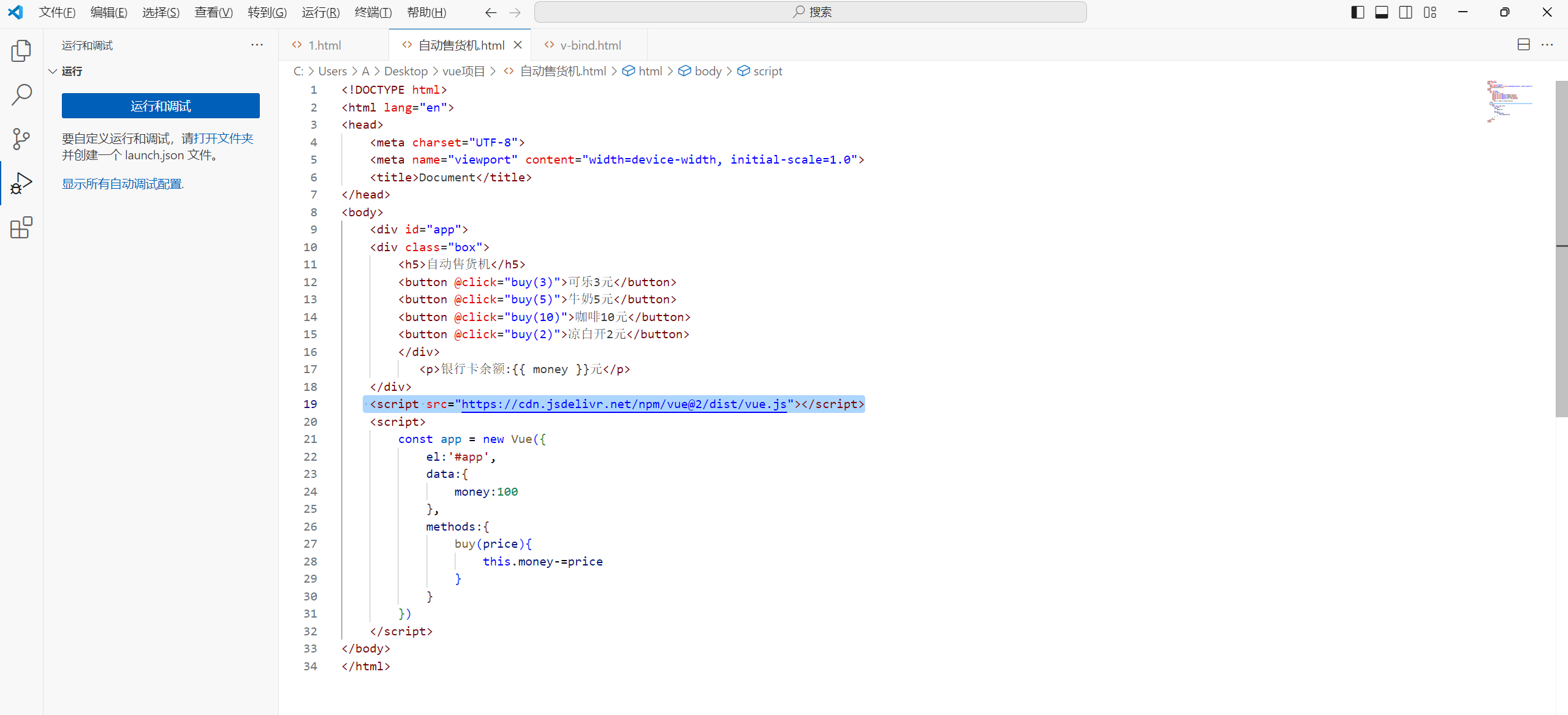1568x715 pixels.
Task: Click the Run and Debug activity icon
Action: point(21,183)
